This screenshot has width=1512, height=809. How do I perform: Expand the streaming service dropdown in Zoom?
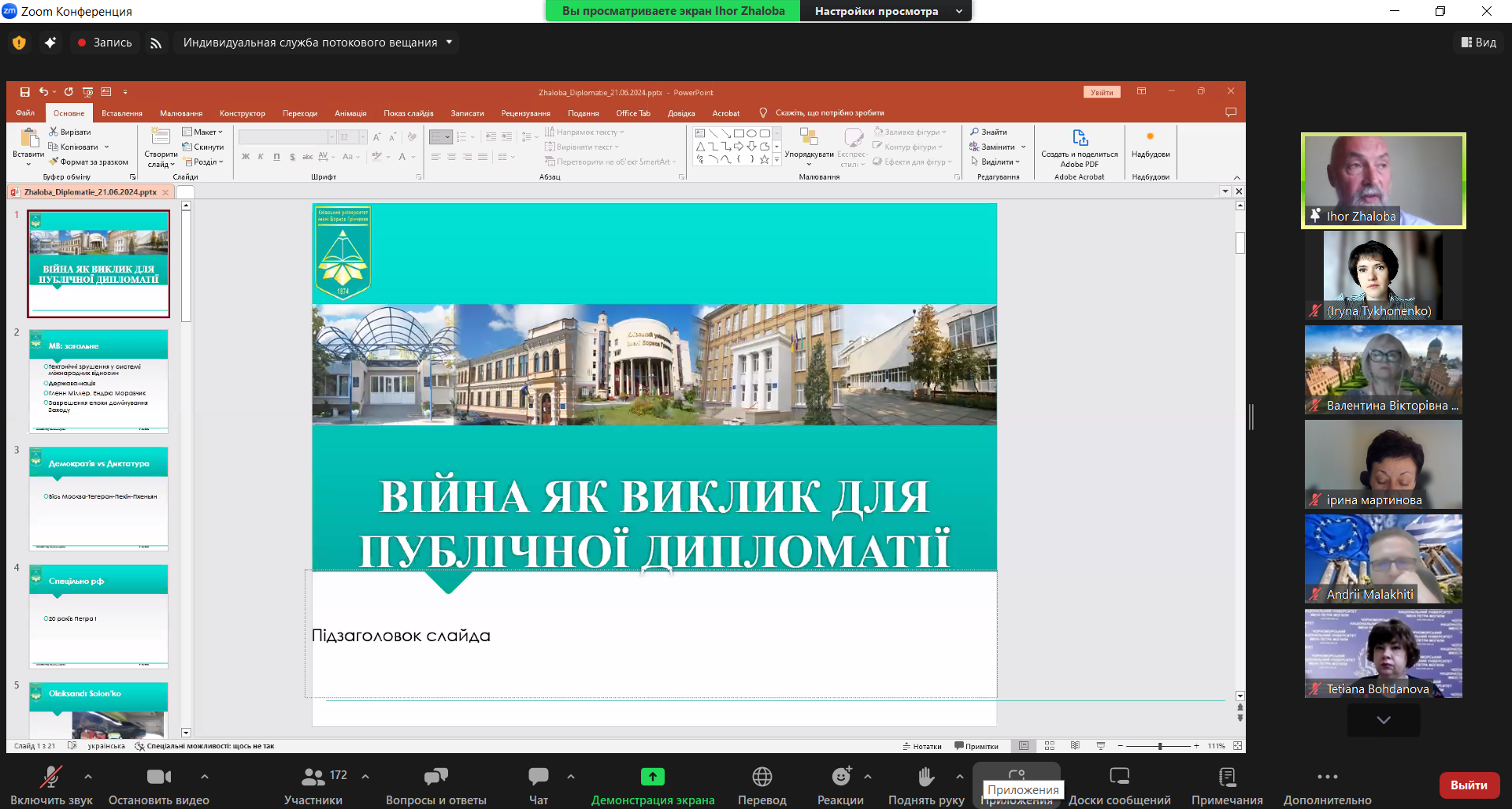pos(450,42)
